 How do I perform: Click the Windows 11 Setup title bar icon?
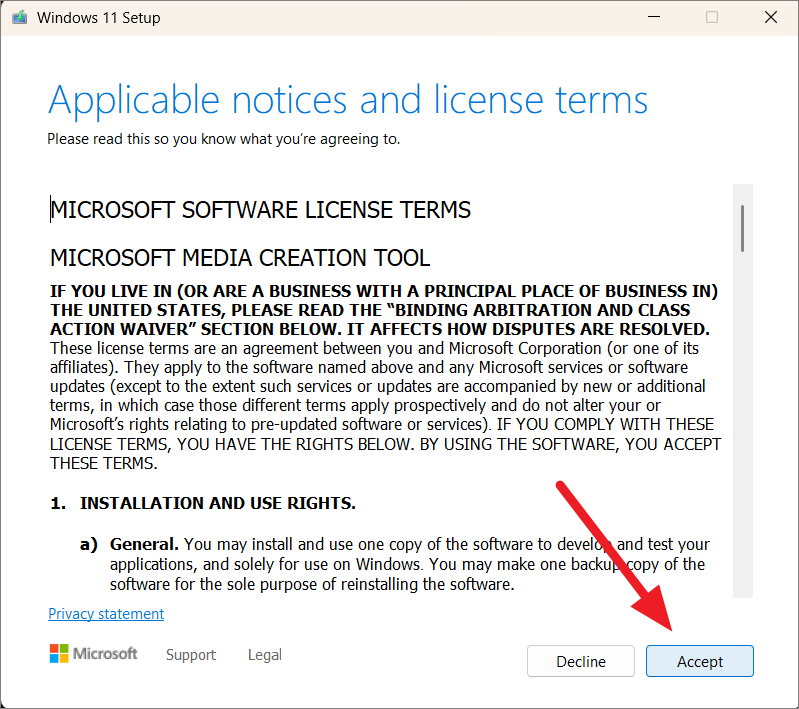[x=20, y=17]
